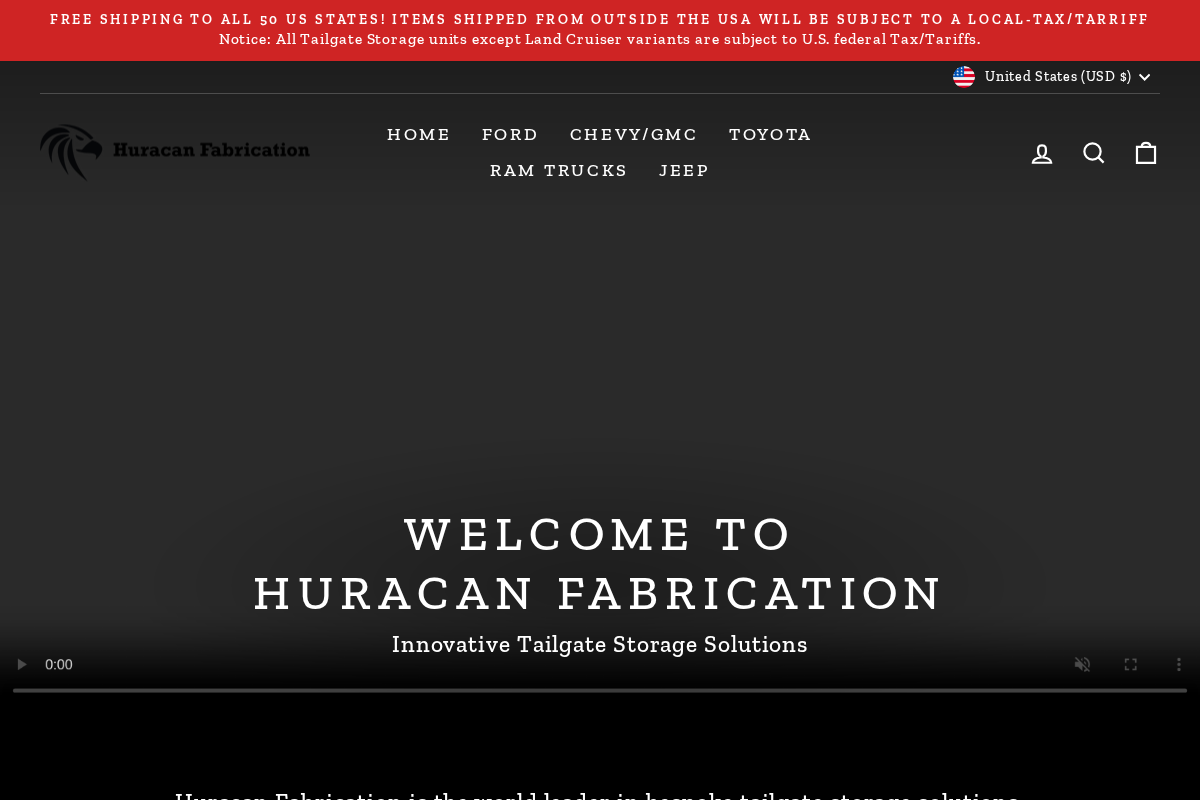Expand the country selector chevron
The image size is (1200, 800).
coord(1144,77)
